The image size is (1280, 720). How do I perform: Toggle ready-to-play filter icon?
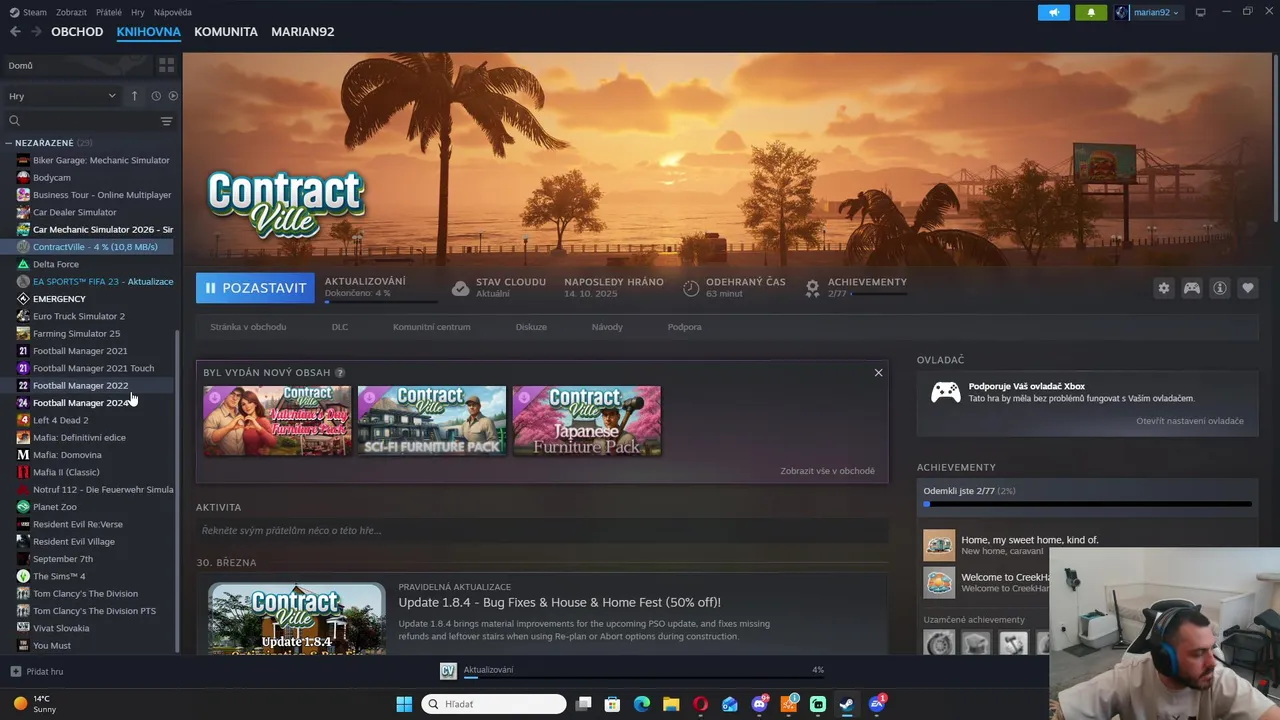click(x=173, y=96)
